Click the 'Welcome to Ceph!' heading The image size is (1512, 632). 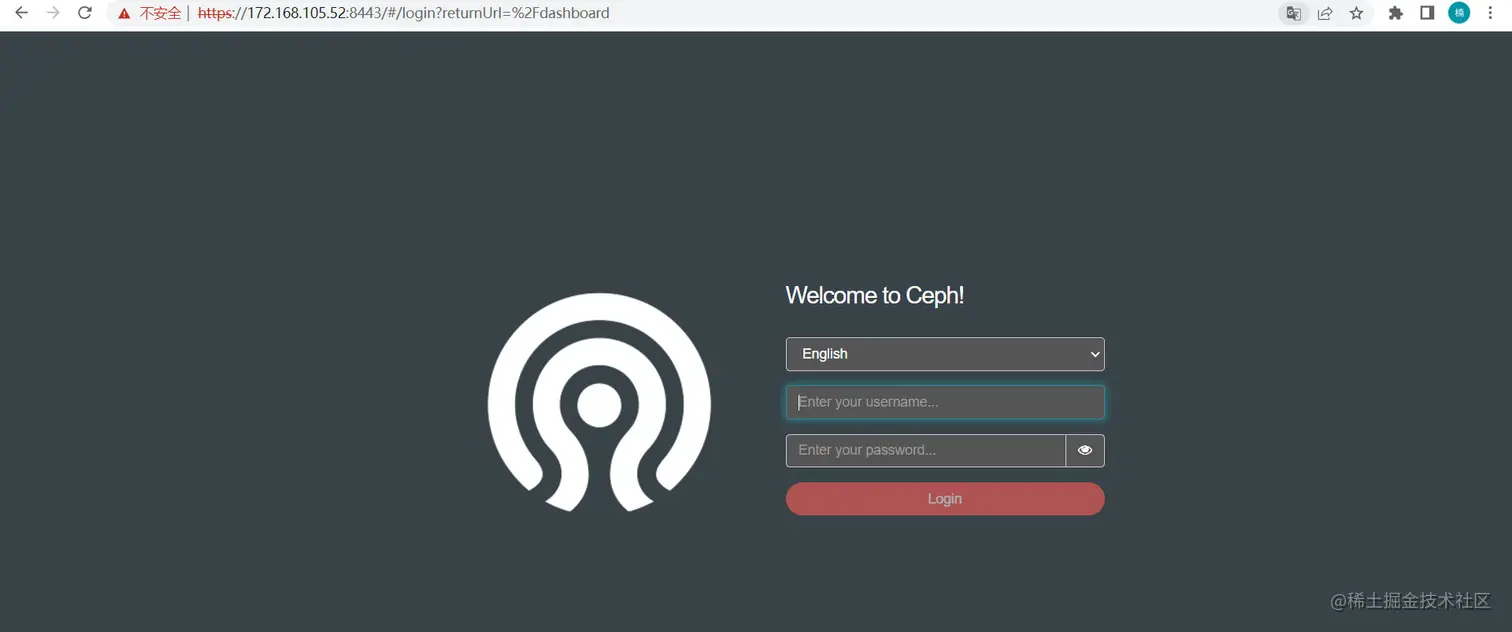[x=875, y=295]
